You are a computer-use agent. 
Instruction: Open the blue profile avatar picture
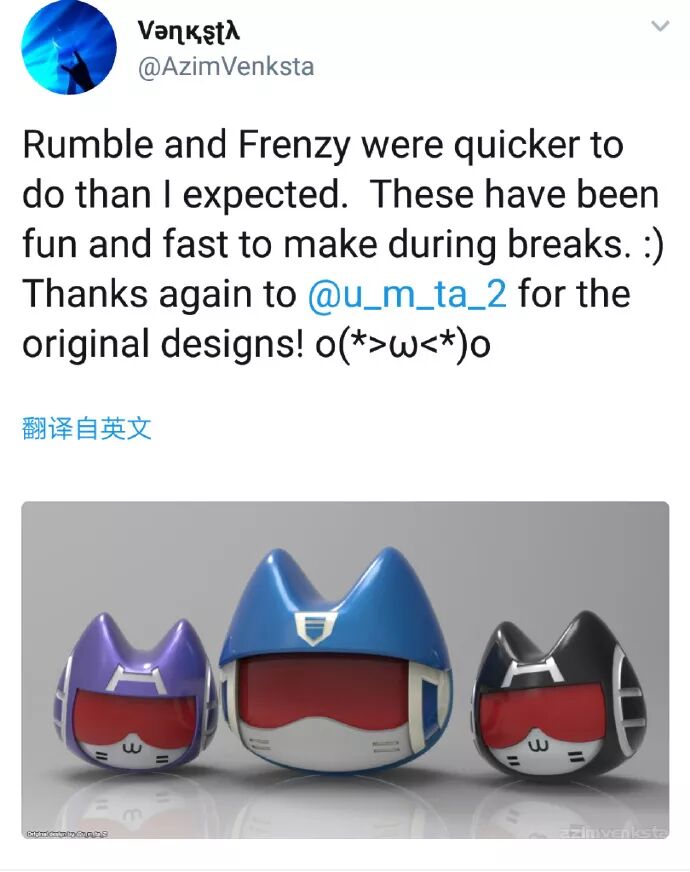(68, 47)
